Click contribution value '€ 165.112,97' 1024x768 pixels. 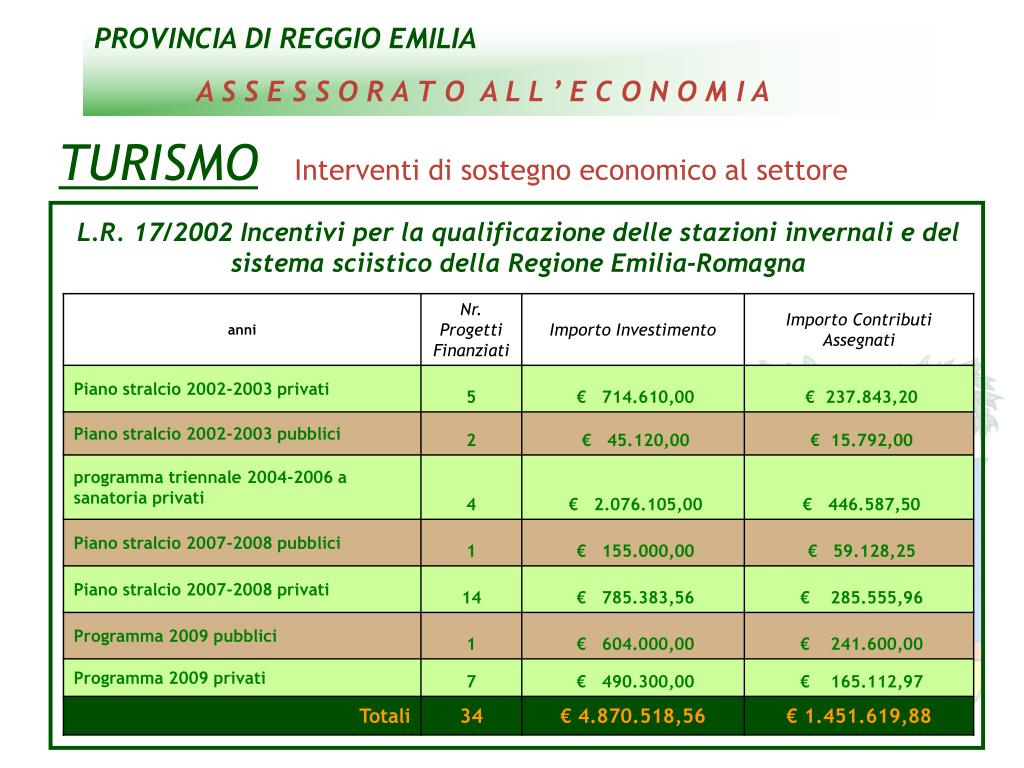coord(861,681)
